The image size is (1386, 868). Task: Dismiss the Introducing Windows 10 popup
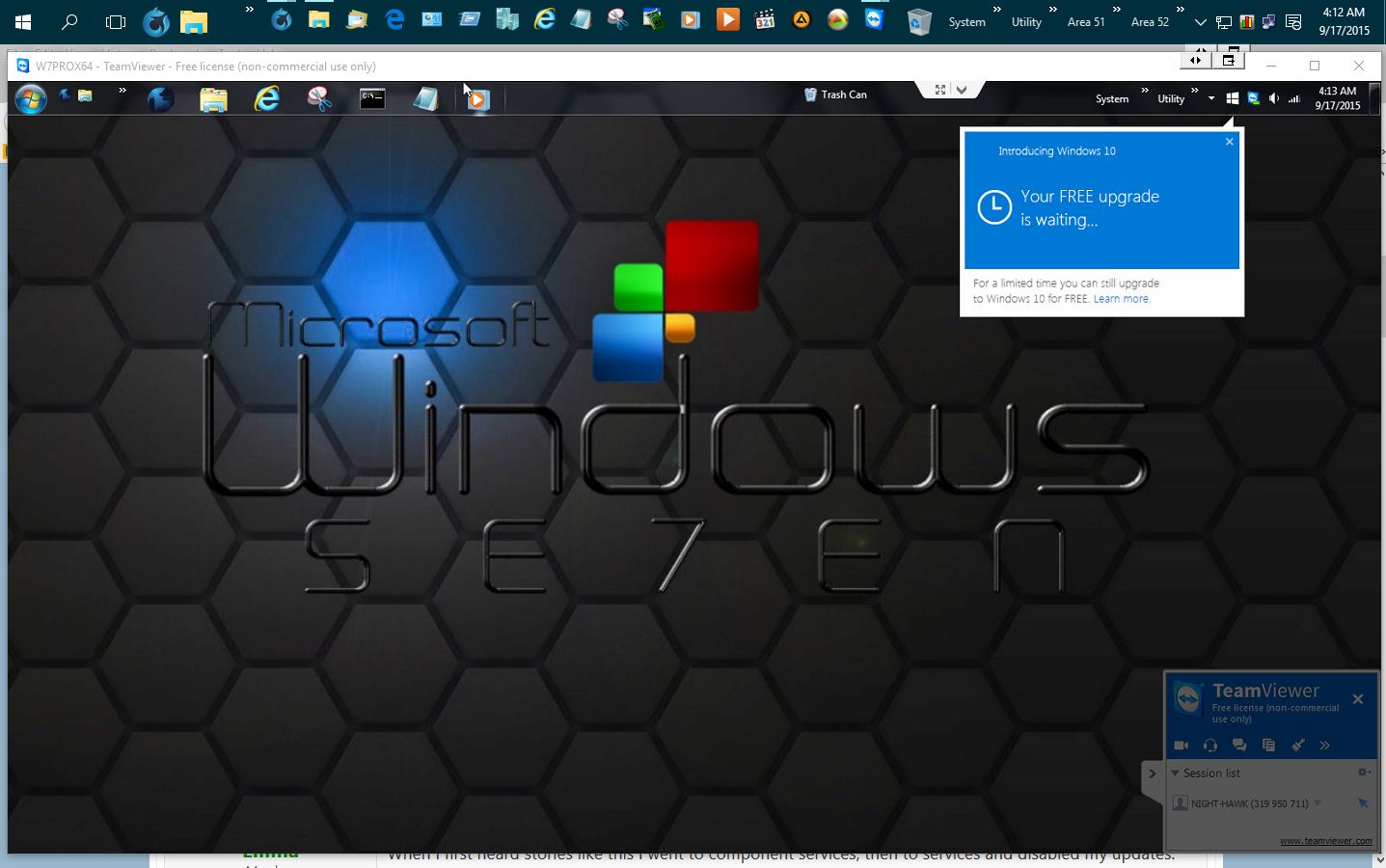(1230, 142)
